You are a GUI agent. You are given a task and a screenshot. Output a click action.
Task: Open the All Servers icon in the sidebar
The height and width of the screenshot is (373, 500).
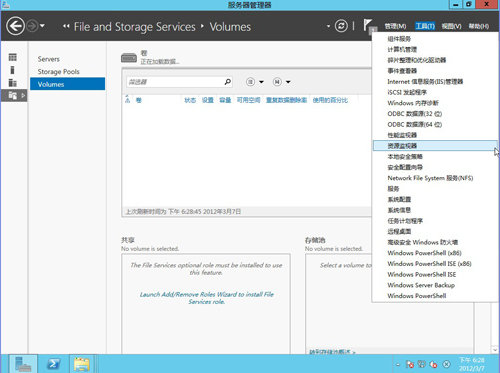[13, 82]
